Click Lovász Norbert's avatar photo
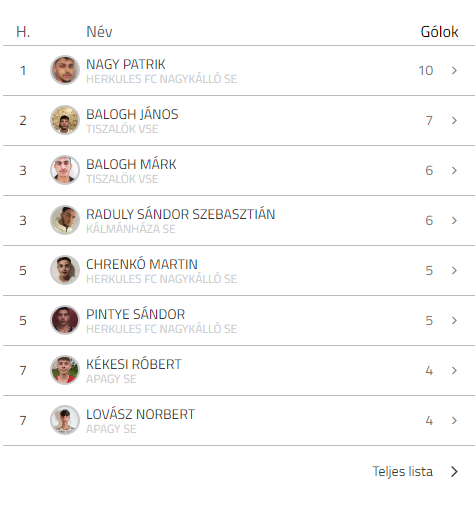 pyautogui.click(x=65, y=420)
